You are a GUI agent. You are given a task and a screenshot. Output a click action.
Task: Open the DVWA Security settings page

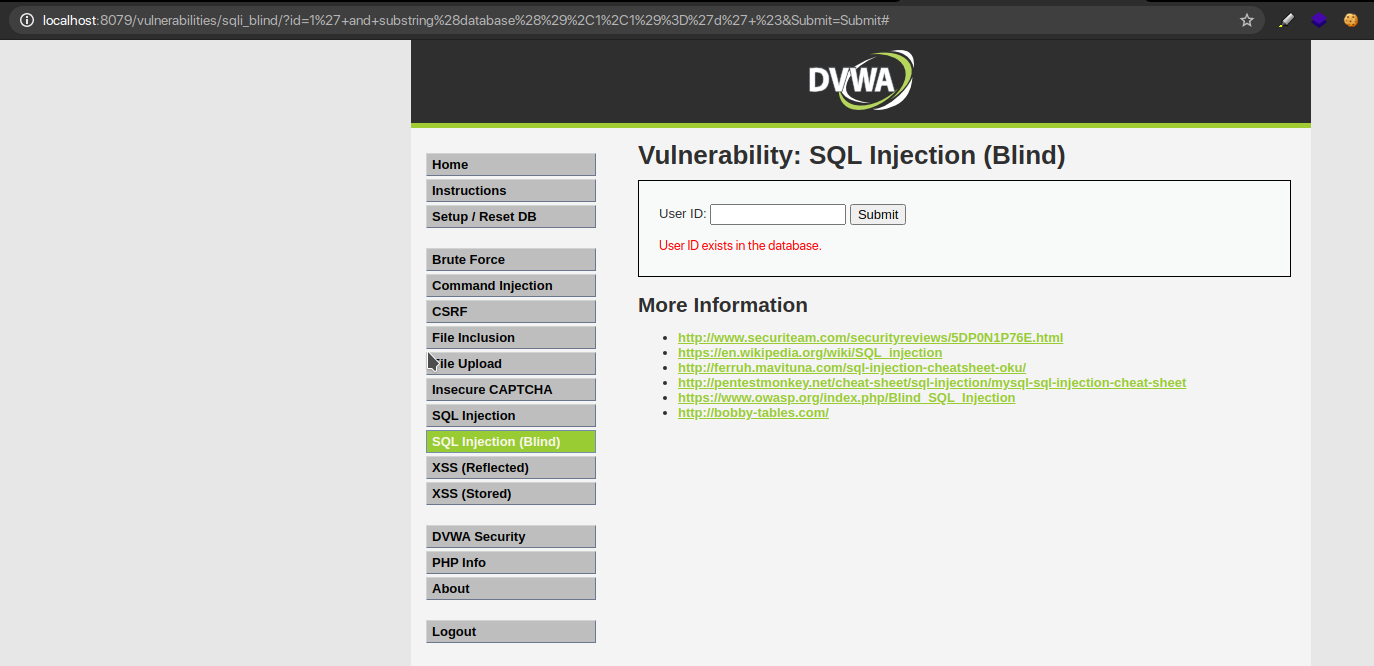click(511, 537)
